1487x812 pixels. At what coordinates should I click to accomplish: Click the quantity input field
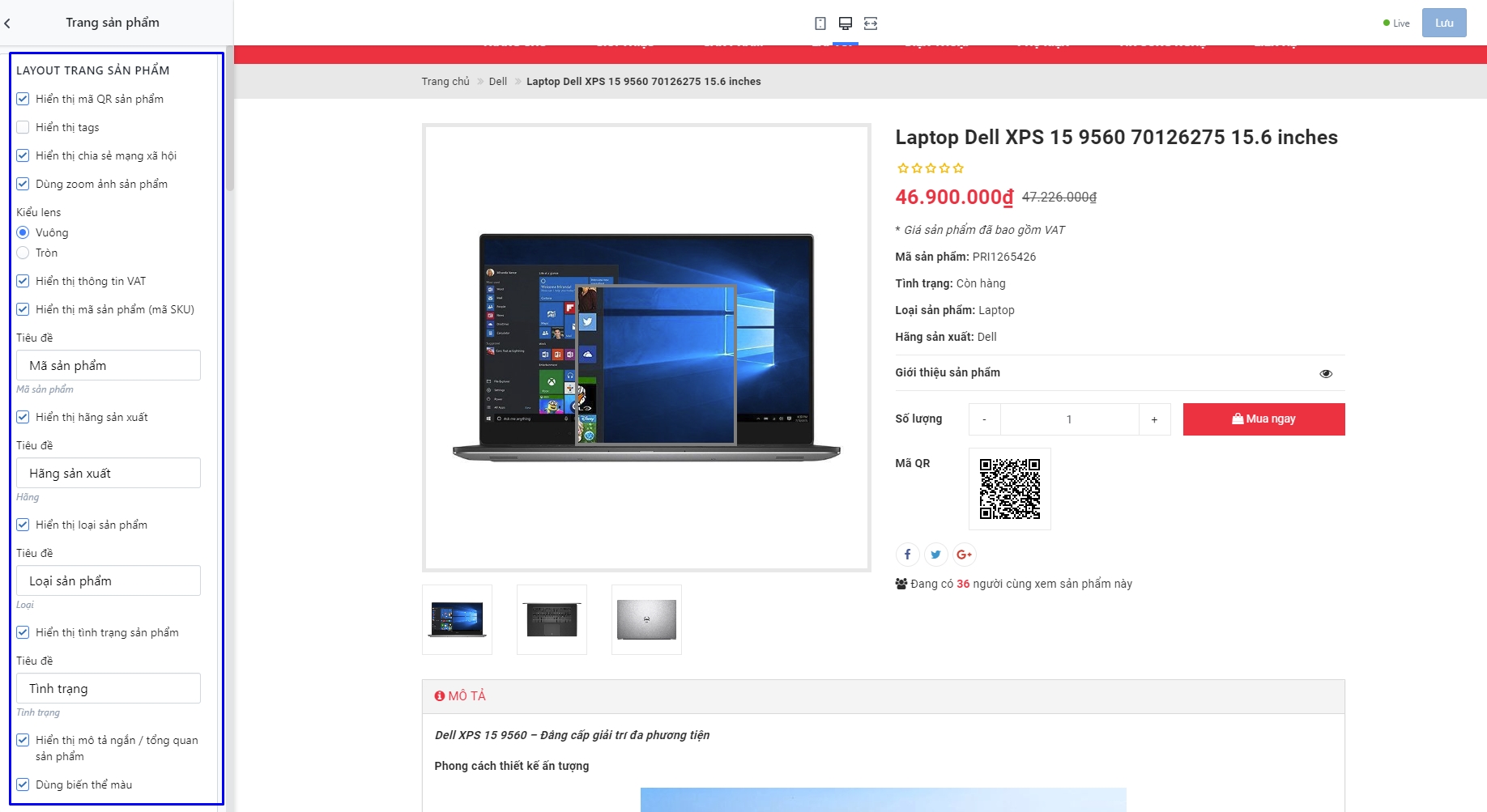click(1070, 419)
